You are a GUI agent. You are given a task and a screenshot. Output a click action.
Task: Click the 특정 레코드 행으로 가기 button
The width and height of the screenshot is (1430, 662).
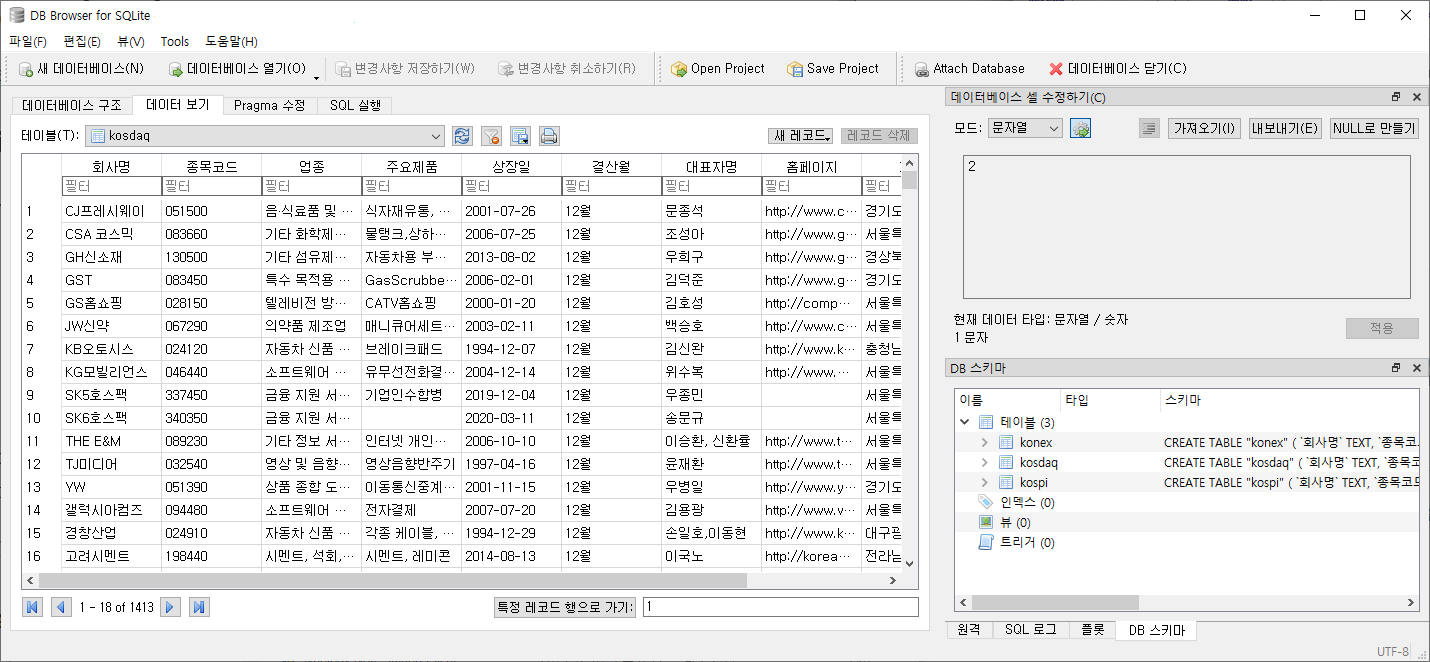(566, 607)
